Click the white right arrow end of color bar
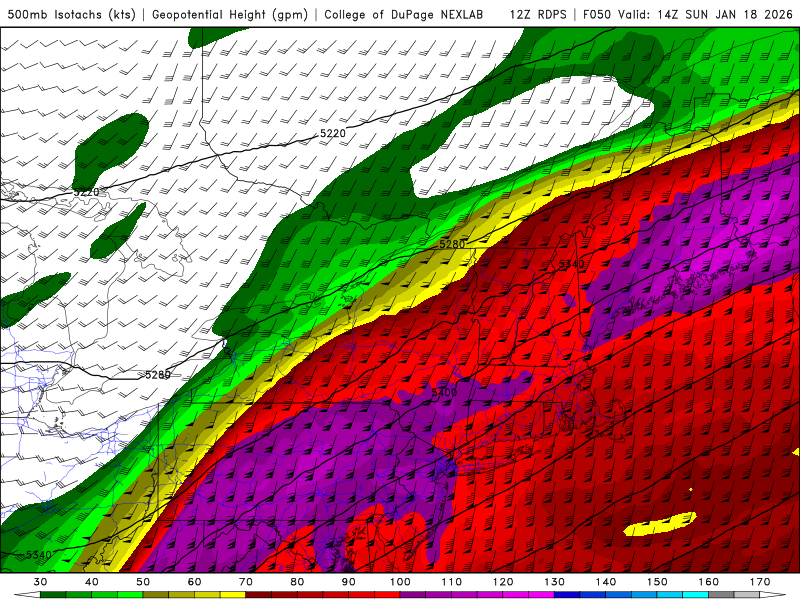 [x=773, y=595]
